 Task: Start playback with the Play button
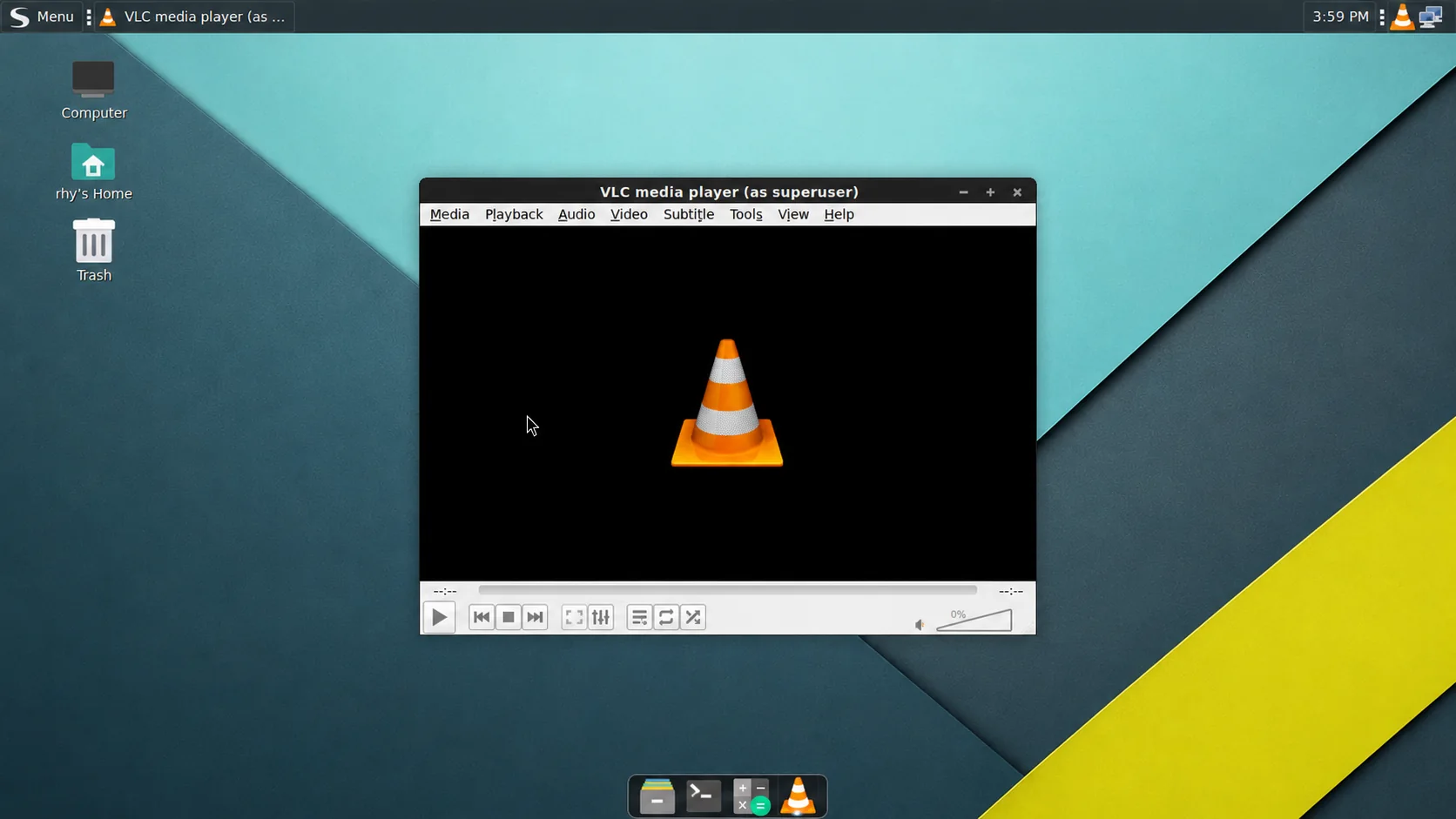click(x=439, y=617)
